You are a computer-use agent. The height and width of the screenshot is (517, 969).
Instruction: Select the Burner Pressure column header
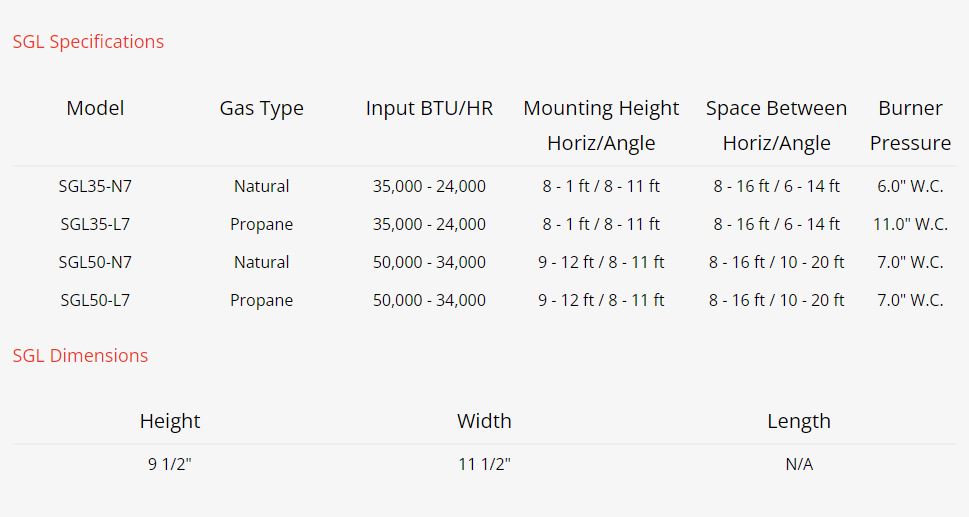click(x=910, y=125)
